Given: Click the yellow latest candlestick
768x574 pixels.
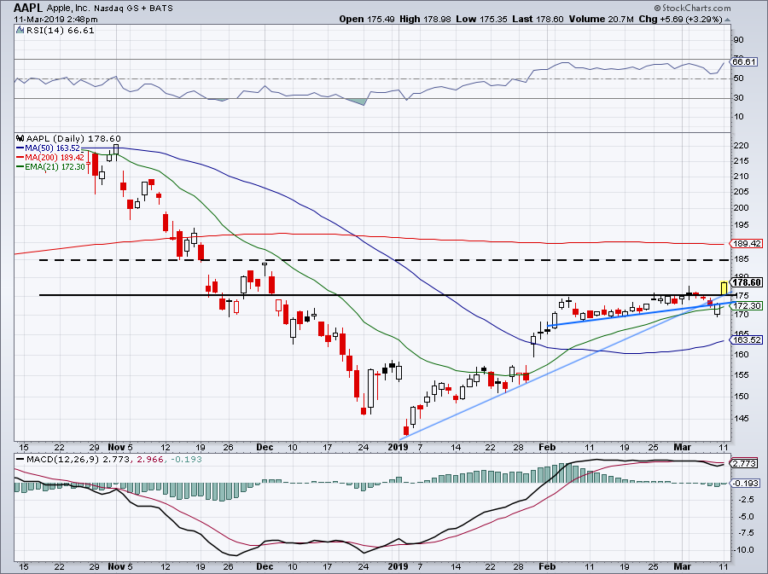Looking at the screenshot, I should point(724,287).
